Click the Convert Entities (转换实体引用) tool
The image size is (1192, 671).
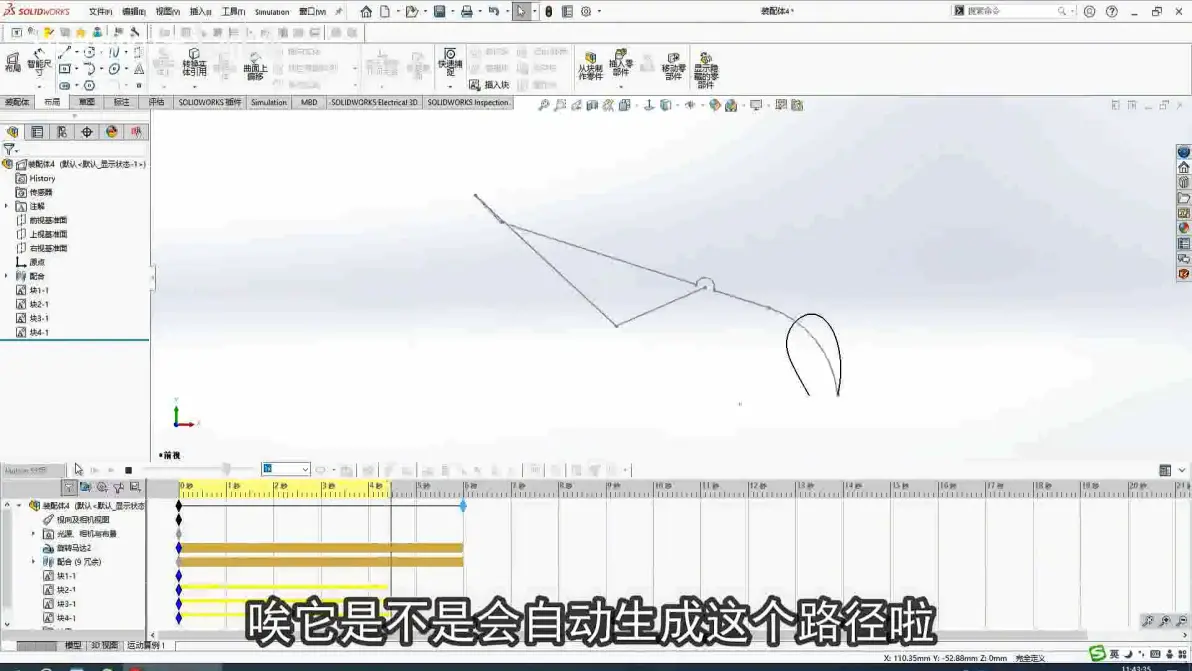coord(194,63)
